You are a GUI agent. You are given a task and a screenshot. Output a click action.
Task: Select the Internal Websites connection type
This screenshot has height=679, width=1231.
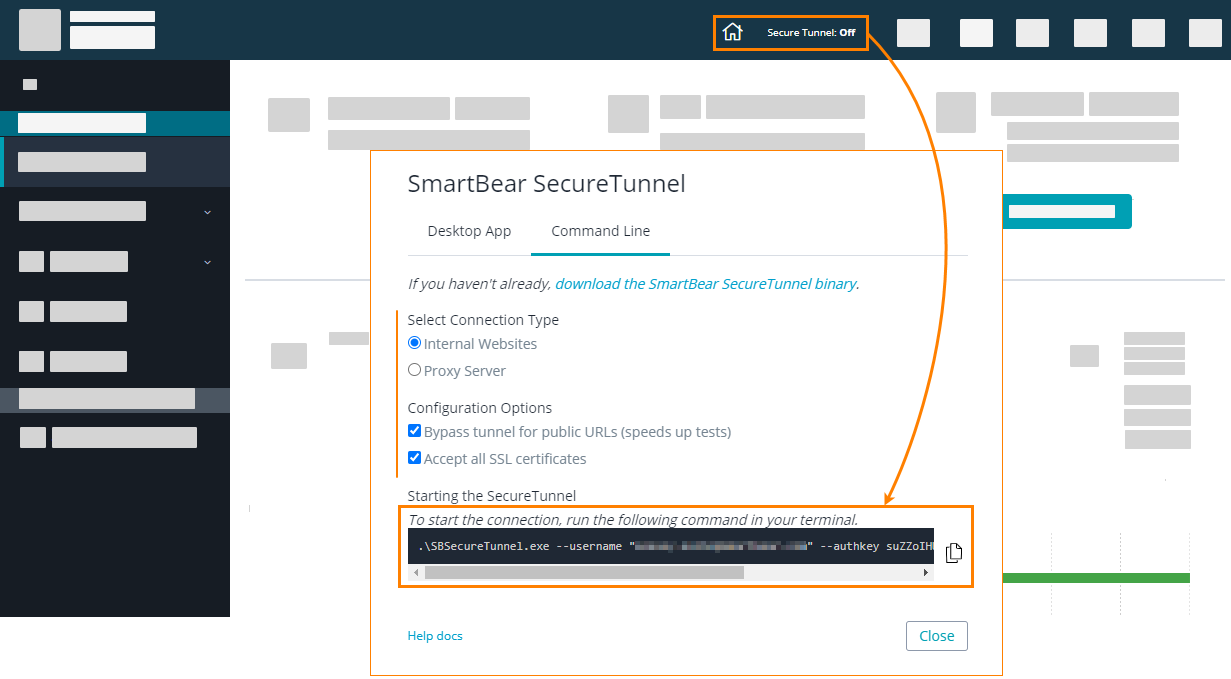coord(415,343)
